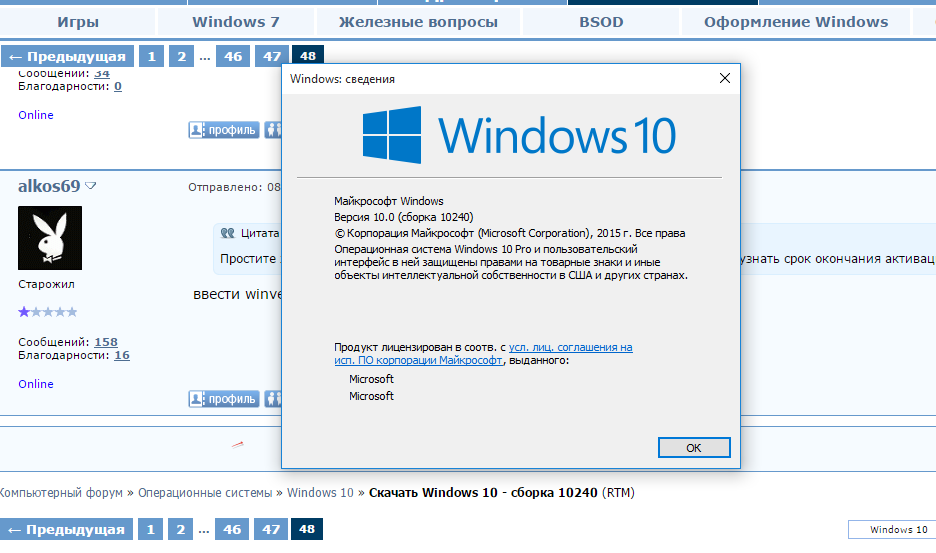Open the Железные вопросы category tab
This screenshot has height=553, width=936.
418,22
